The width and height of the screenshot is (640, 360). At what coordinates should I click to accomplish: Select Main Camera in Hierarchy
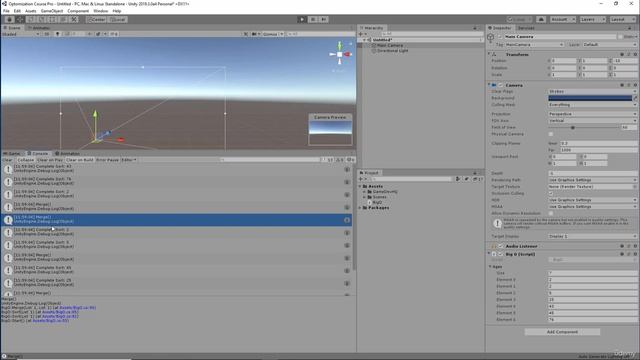[x=390, y=45]
